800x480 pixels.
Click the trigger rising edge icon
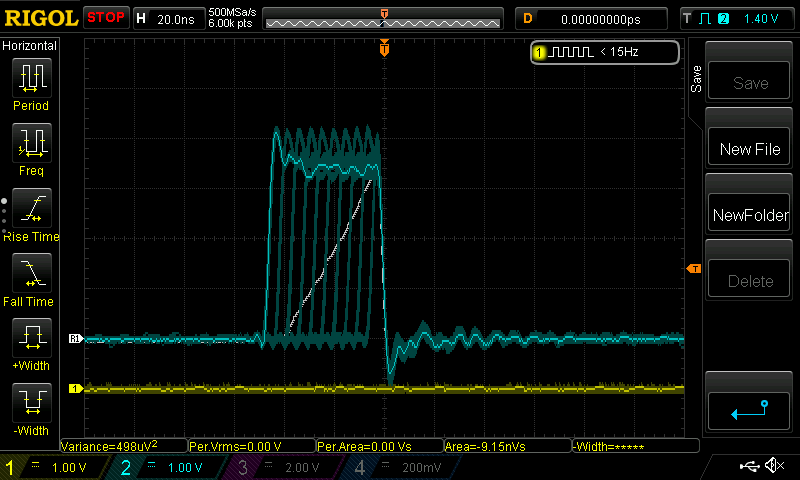click(705, 19)
